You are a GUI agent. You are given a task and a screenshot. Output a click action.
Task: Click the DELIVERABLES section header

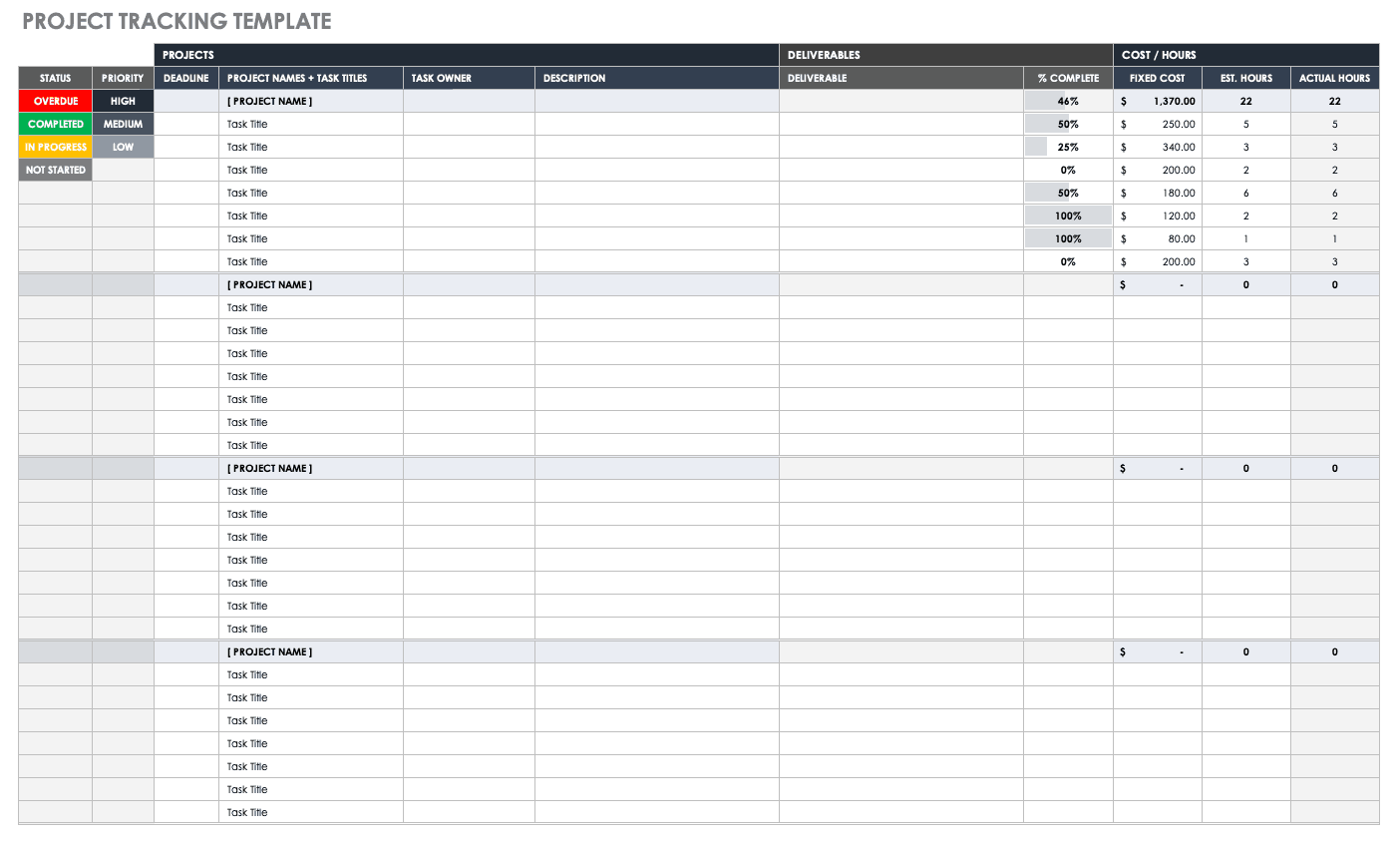coord(821,55)
